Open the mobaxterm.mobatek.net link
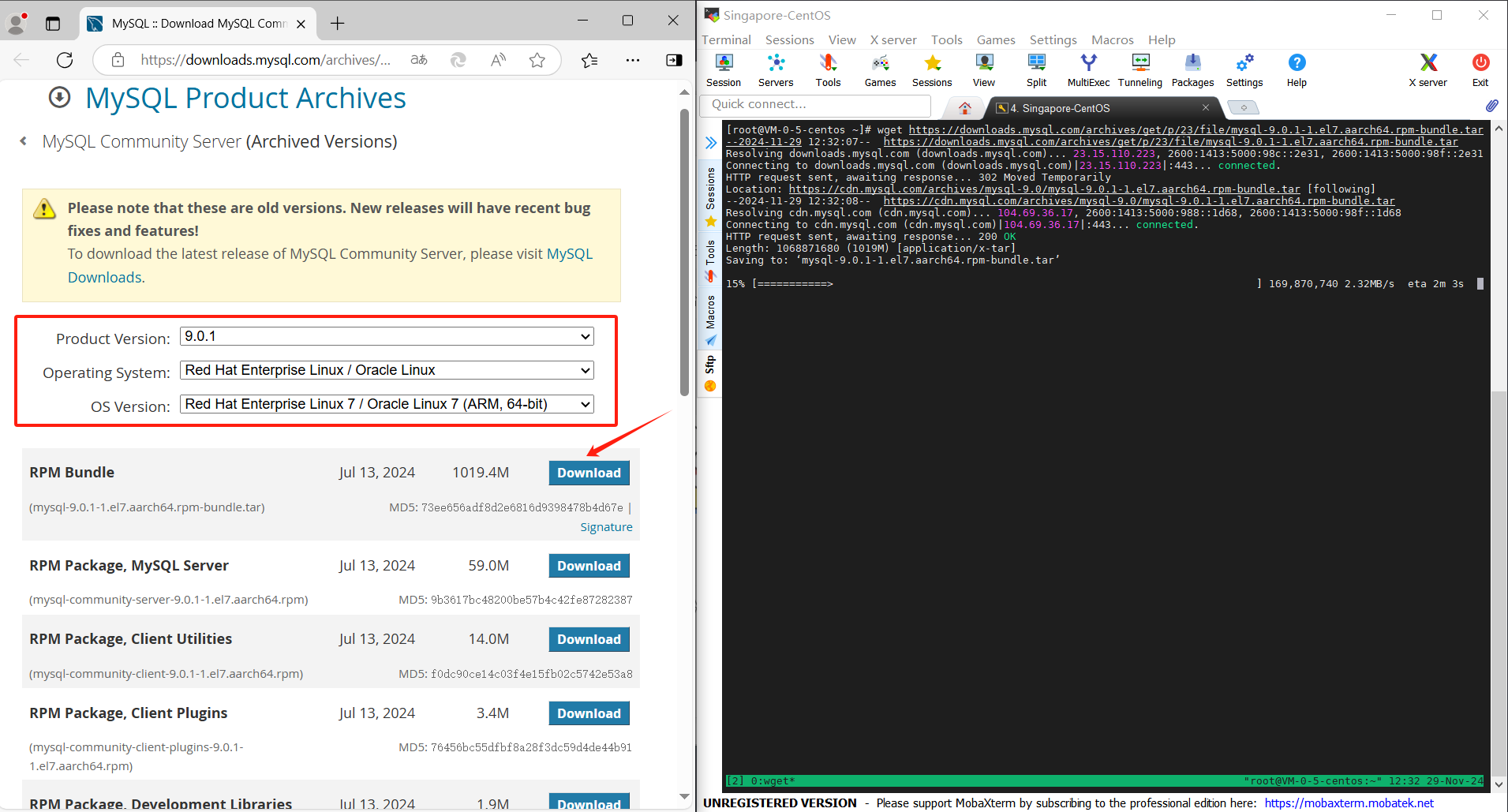1508x812 pixels. tap(1349, 803)
